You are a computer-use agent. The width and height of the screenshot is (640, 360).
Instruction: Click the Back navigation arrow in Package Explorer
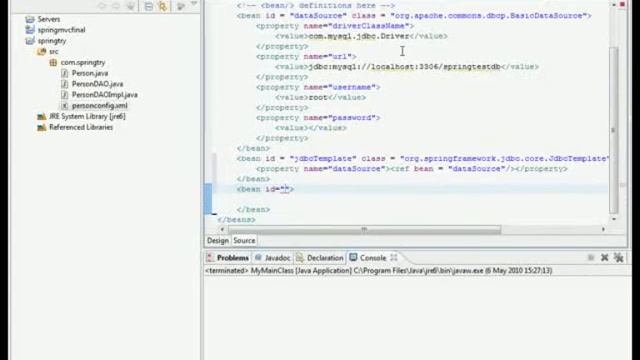click(102, 6)
